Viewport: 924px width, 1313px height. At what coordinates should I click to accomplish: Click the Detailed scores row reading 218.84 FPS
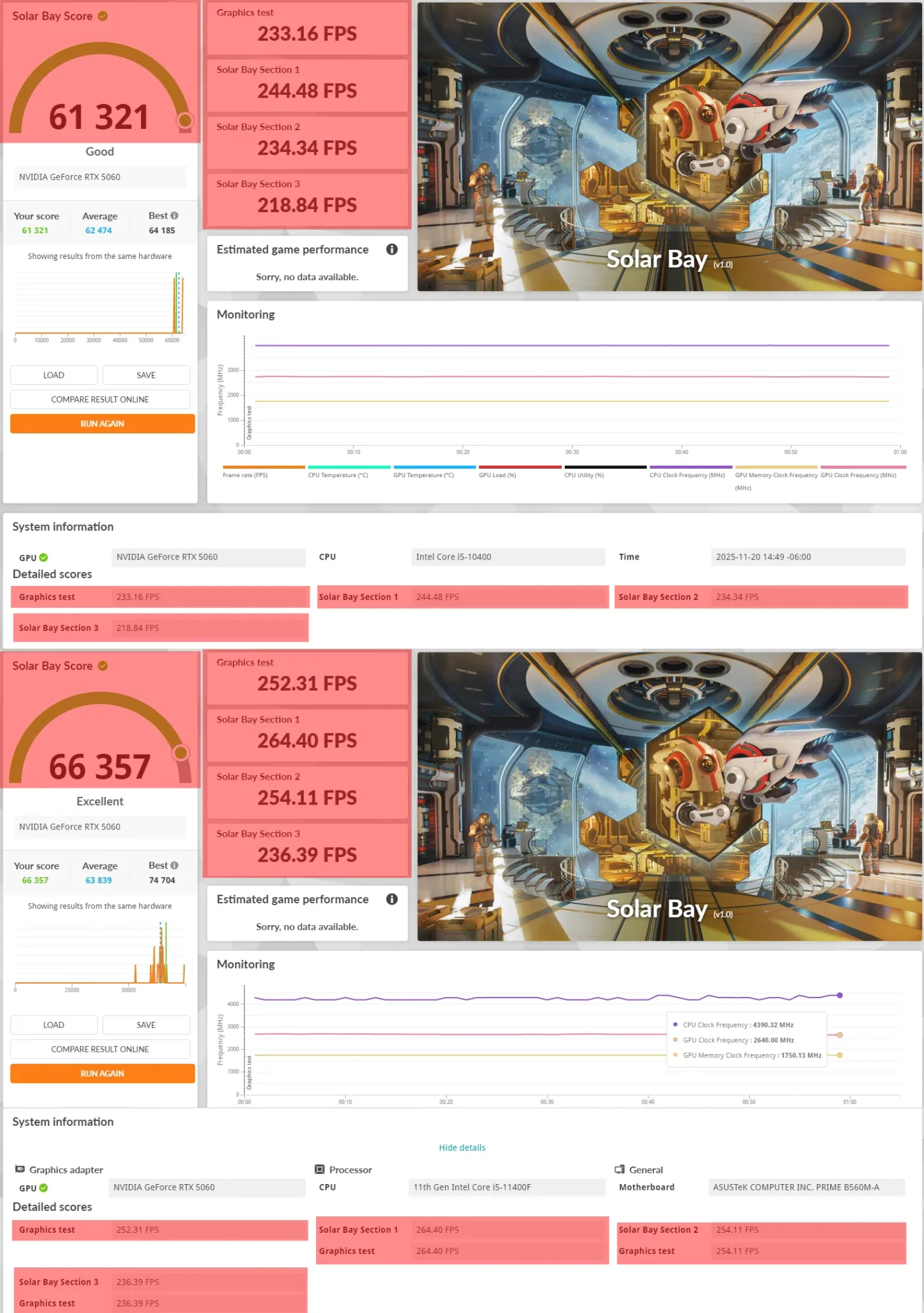161,628
